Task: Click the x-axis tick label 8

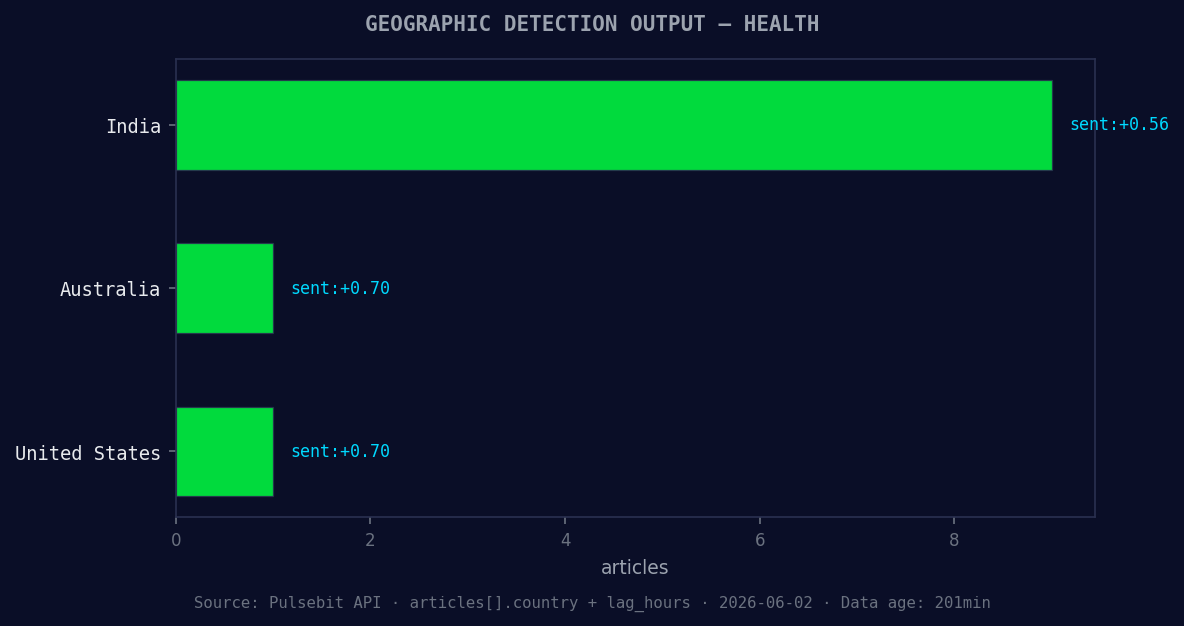Action: point(954,540)
